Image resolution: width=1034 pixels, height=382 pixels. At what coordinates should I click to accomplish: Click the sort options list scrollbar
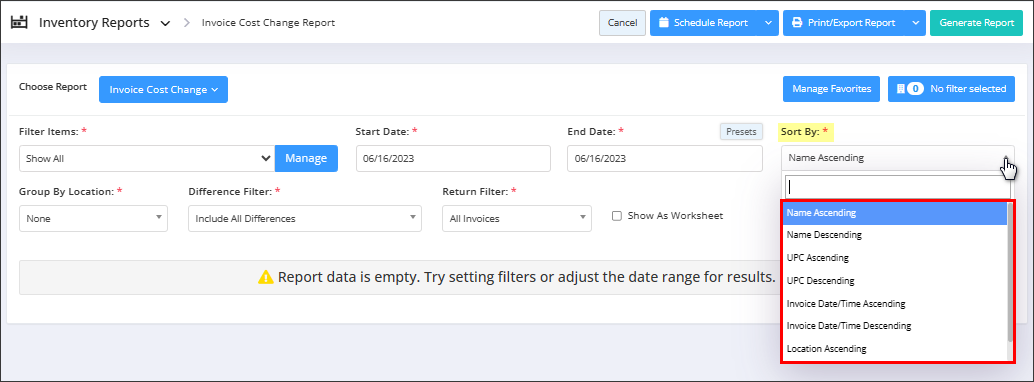coord(1010,272)
